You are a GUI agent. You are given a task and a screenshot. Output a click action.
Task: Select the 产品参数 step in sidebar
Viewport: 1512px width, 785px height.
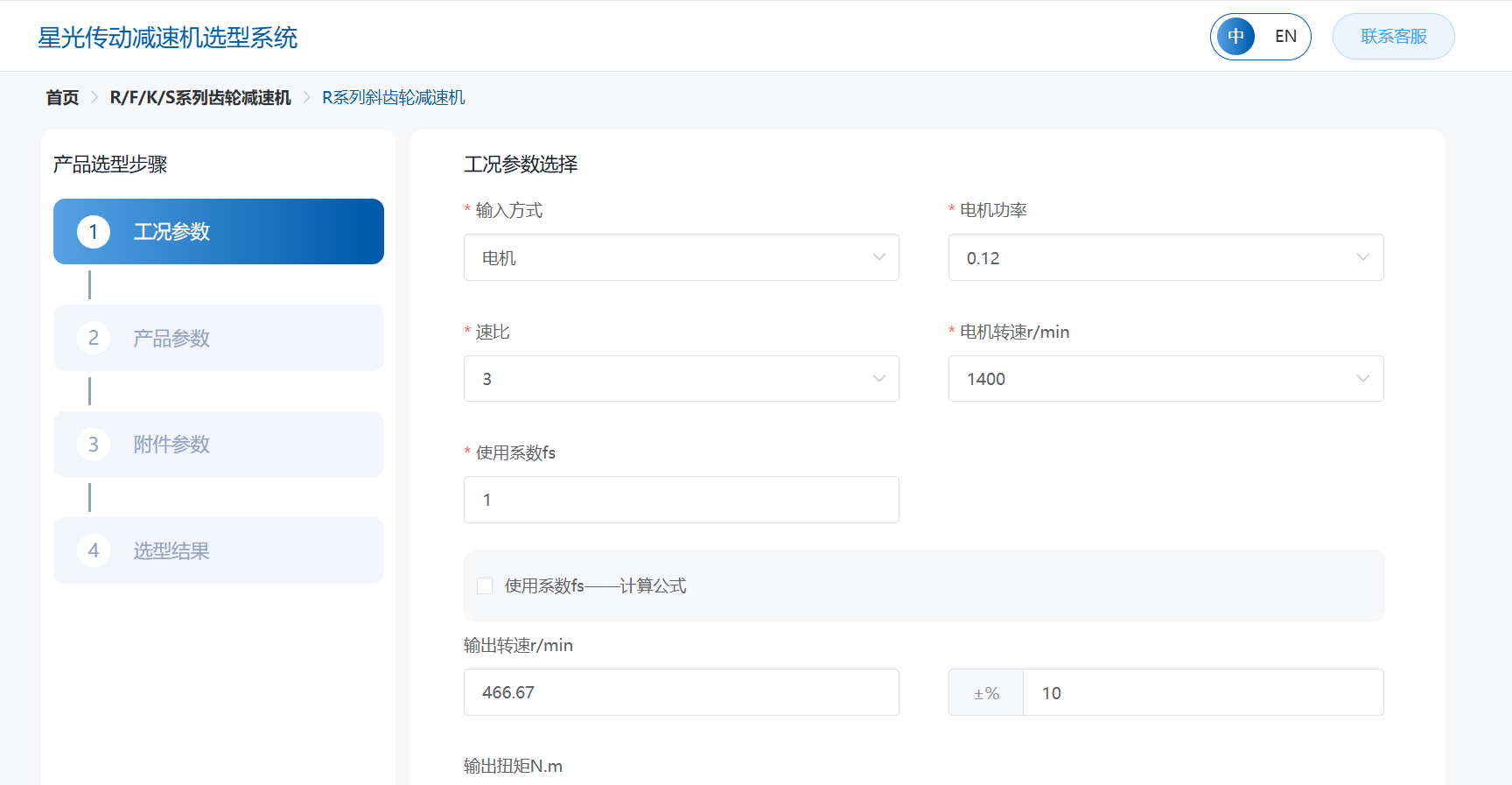[219, 338]
